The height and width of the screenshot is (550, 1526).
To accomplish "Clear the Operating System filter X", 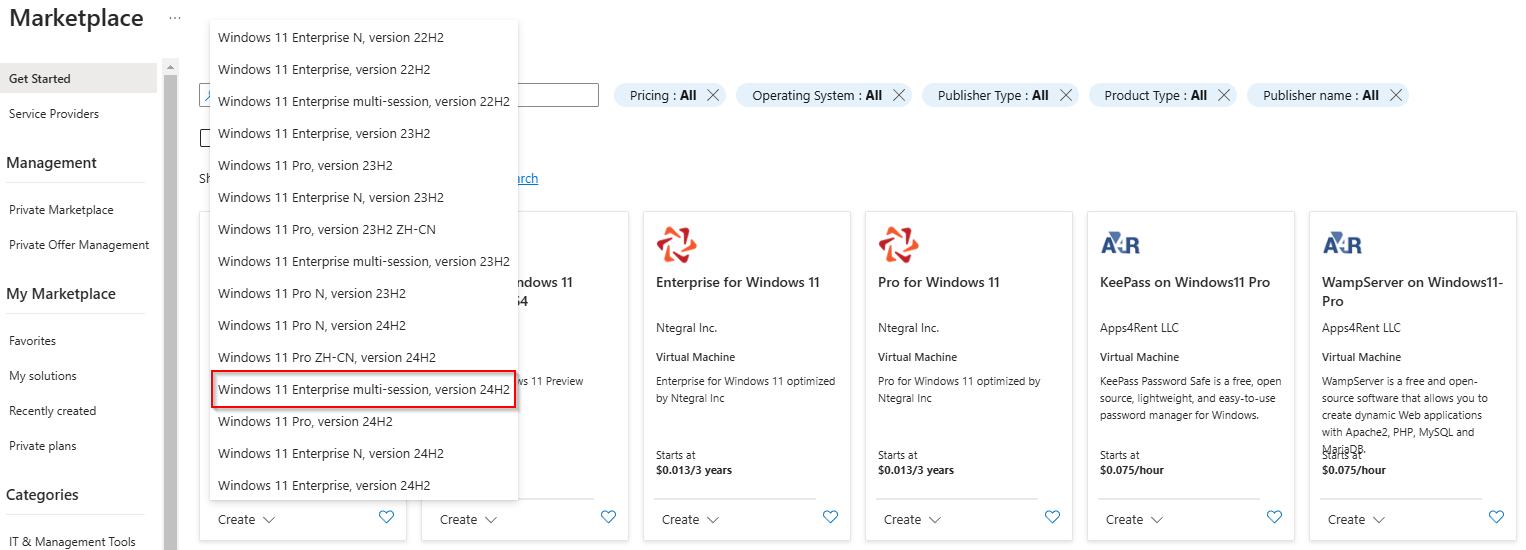I will click(x=899, y=95).
